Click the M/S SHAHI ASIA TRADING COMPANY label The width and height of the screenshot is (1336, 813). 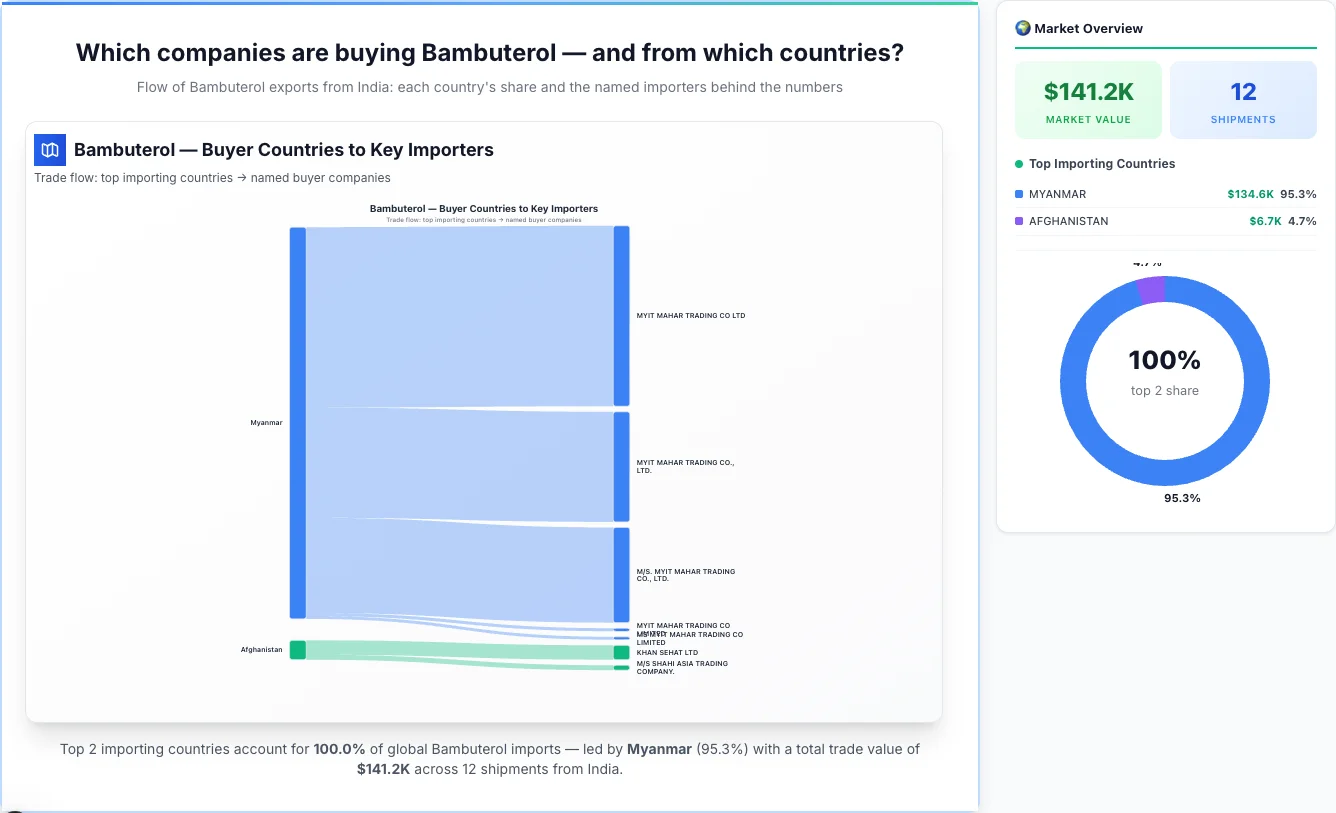[x=681, y=667]
